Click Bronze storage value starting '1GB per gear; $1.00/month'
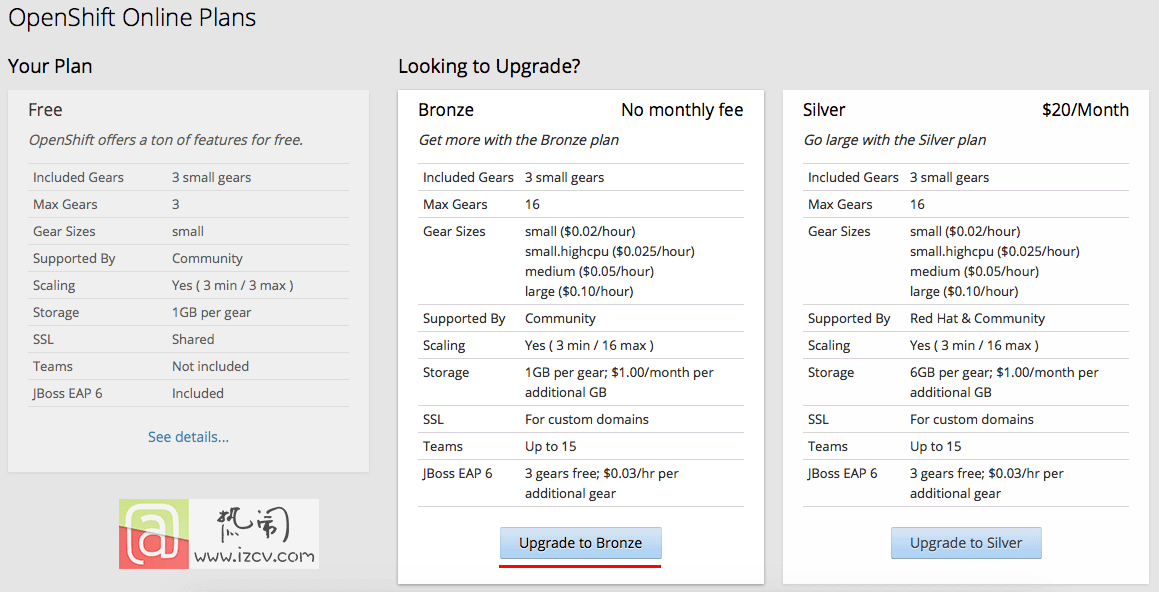1159x592 pixels. [x=619, y=382]
